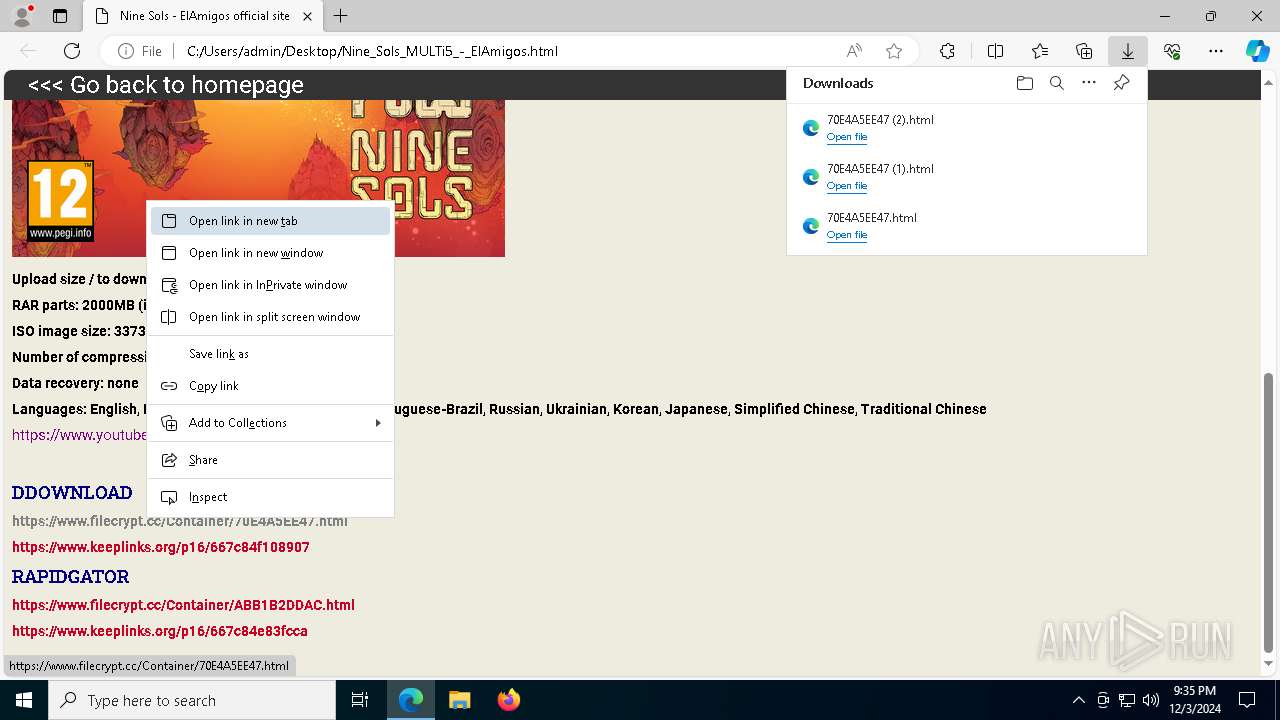
Task: Click the 70E4A5EE47 (2).html download entry name
Action: click(x=880, y=120)
